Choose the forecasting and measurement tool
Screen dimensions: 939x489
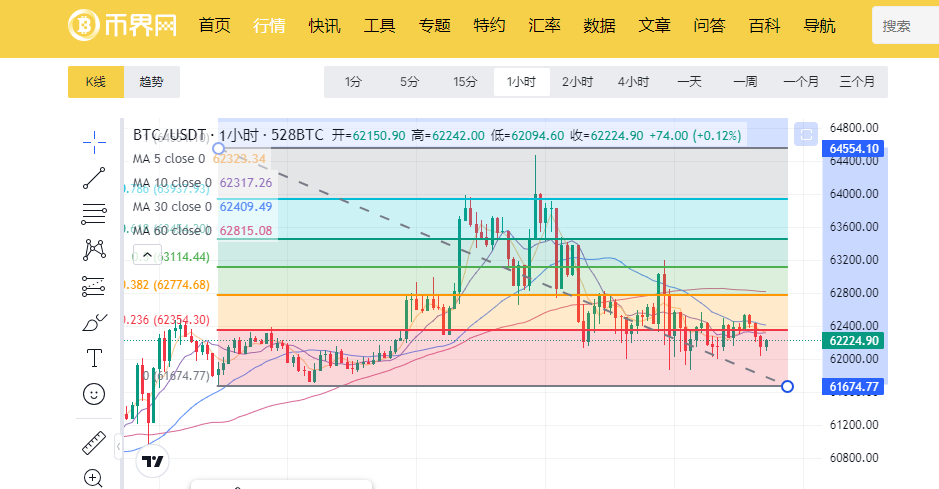(x=94, y=286)
